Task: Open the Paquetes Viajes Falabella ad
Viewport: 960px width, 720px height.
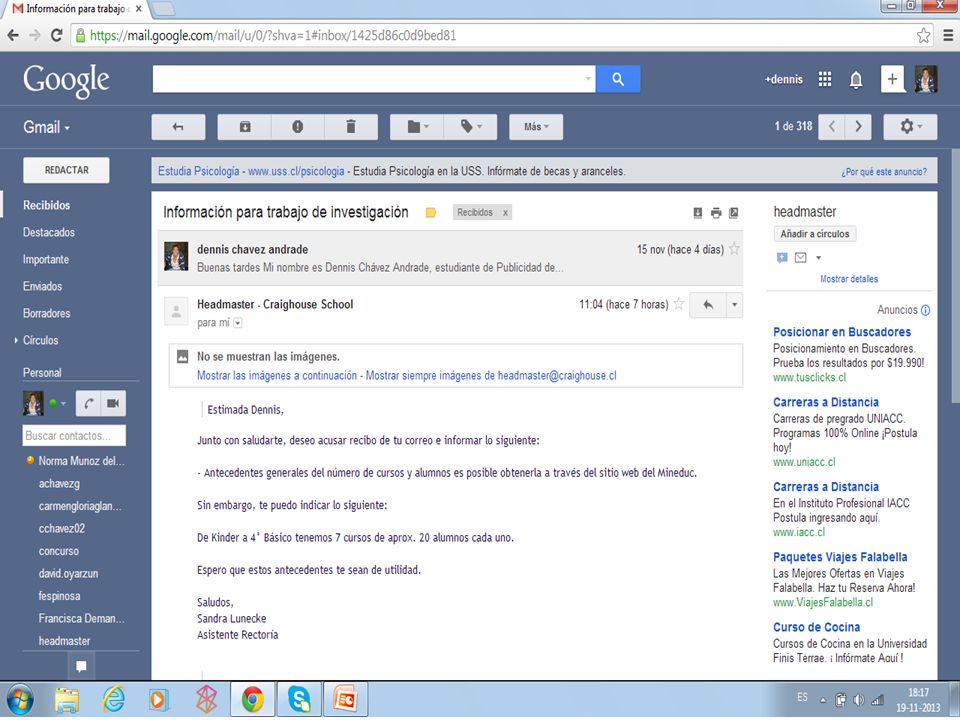Action: 840,557
